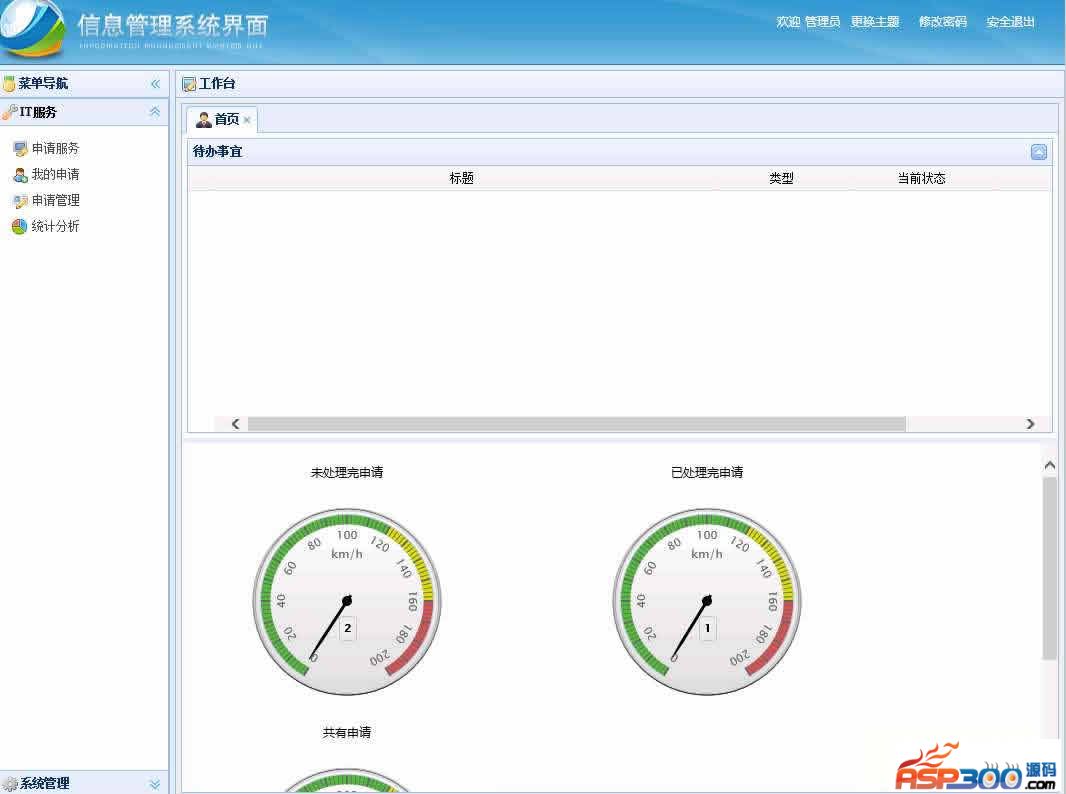The width and height of the screenshot is (1066, 794).
Task: Open 申请管理 menu item
Action: coord(56,201)
